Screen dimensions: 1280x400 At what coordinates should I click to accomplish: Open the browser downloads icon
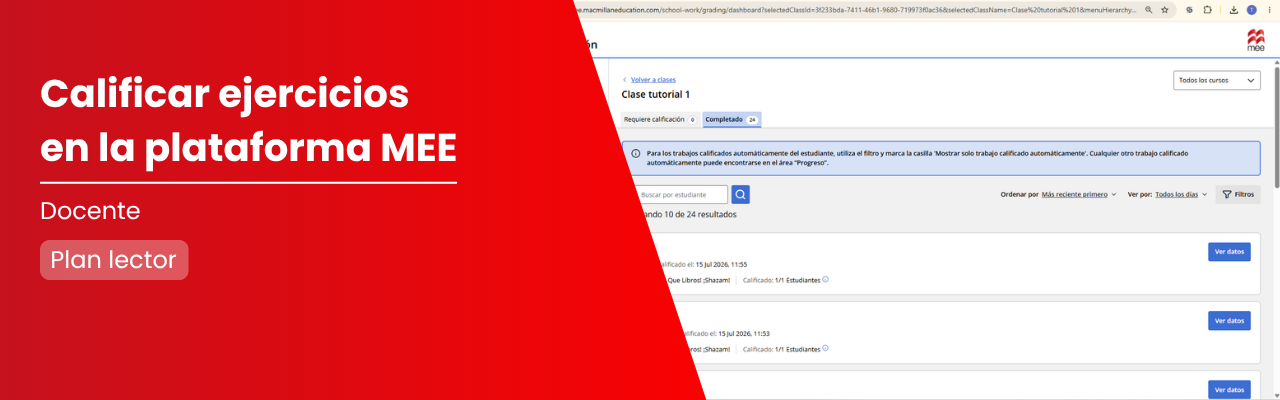(x=1234, y=9)
